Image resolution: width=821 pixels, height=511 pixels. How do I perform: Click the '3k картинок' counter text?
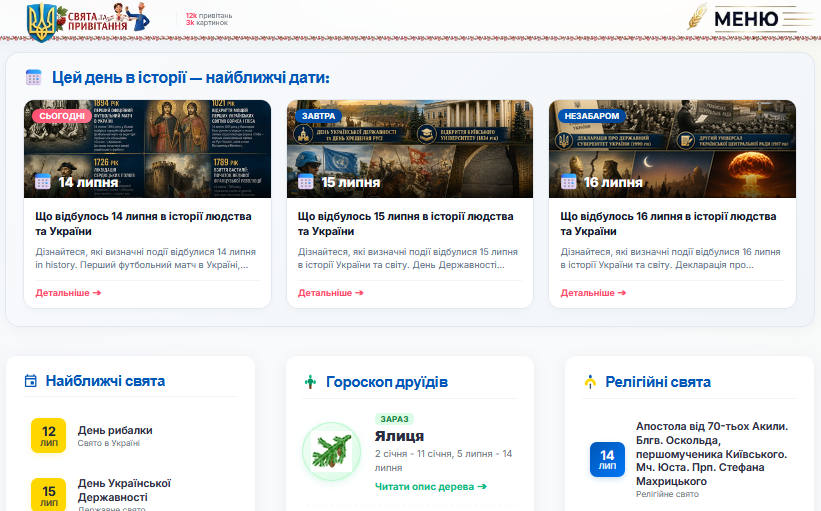tap(207, 23)
